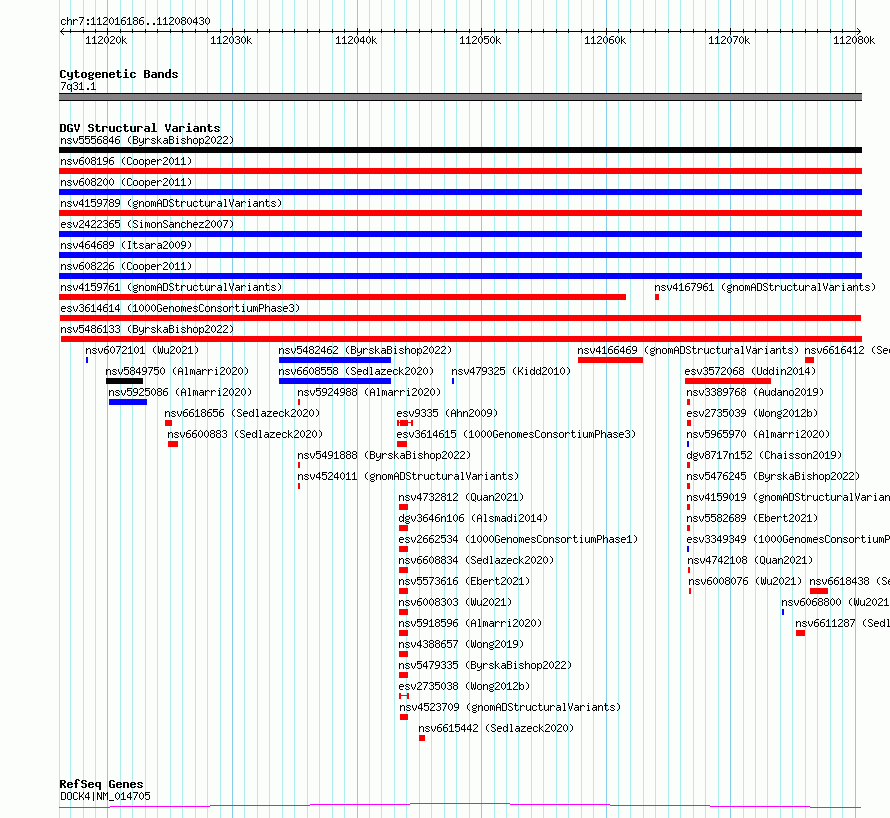Click the nsv5486133 (ByrskaBishop2022) label
The image size is (890, 818).
pos(147,329)
